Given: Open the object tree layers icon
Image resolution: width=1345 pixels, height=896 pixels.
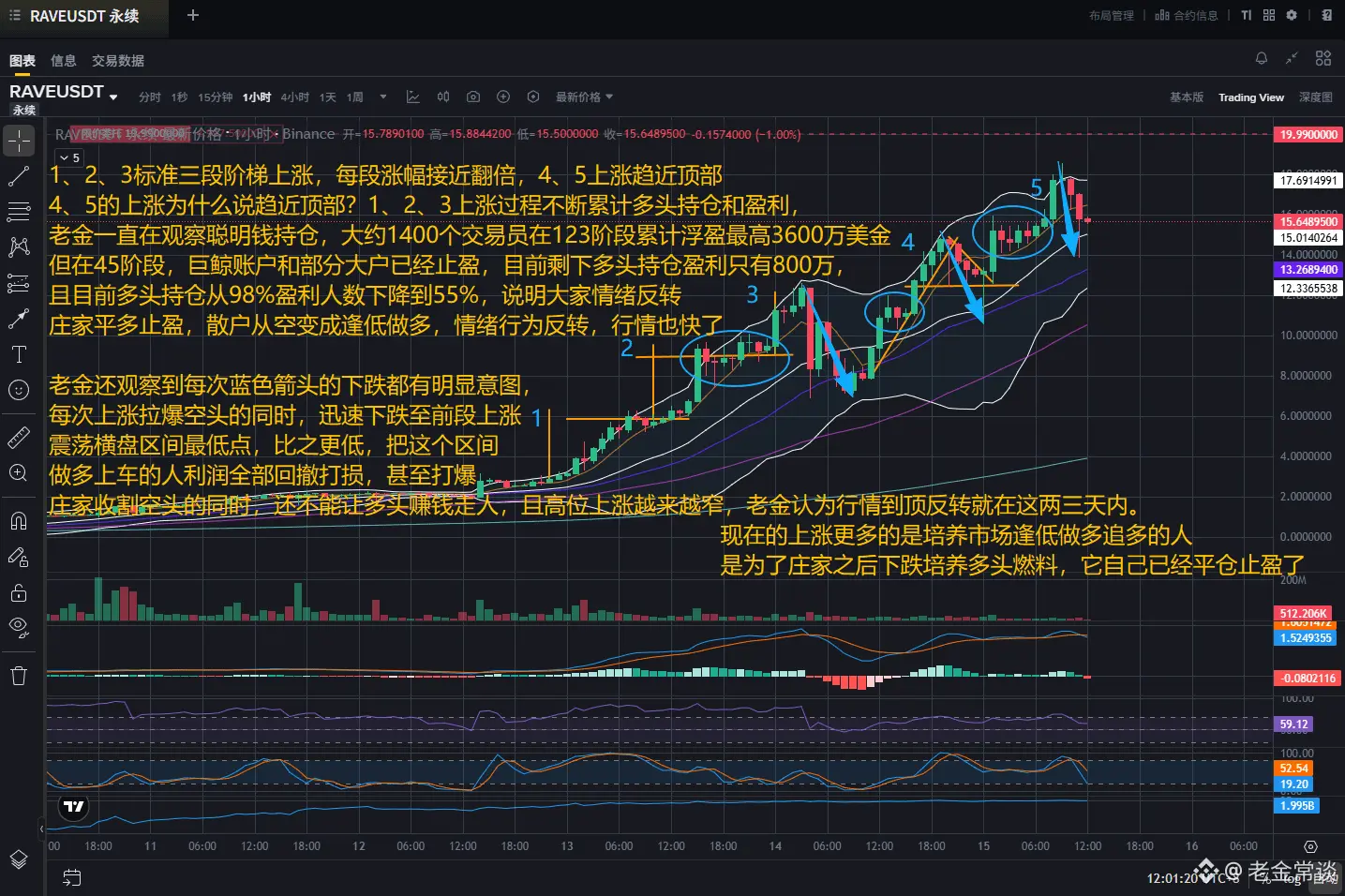Looking at the screenshot, I should point(19,859).
